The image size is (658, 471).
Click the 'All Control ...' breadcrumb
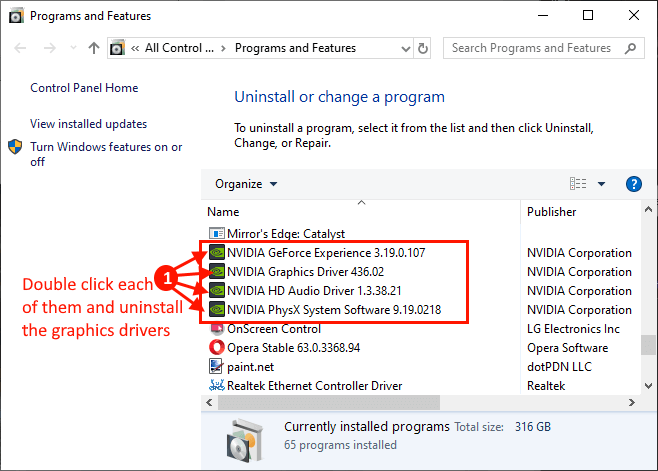coord(179,48)
